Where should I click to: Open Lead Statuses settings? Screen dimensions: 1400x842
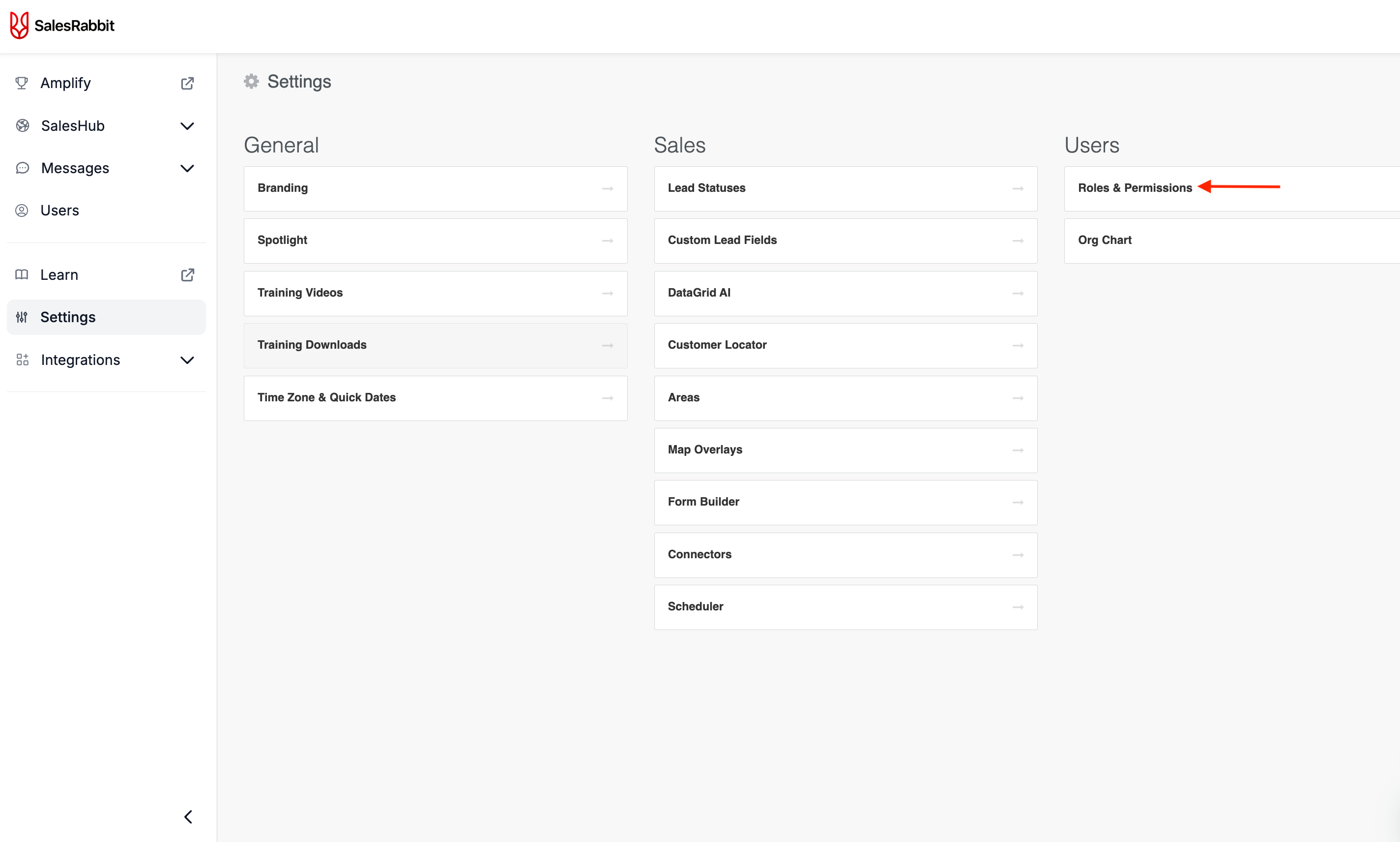click(x=846, y=188)
